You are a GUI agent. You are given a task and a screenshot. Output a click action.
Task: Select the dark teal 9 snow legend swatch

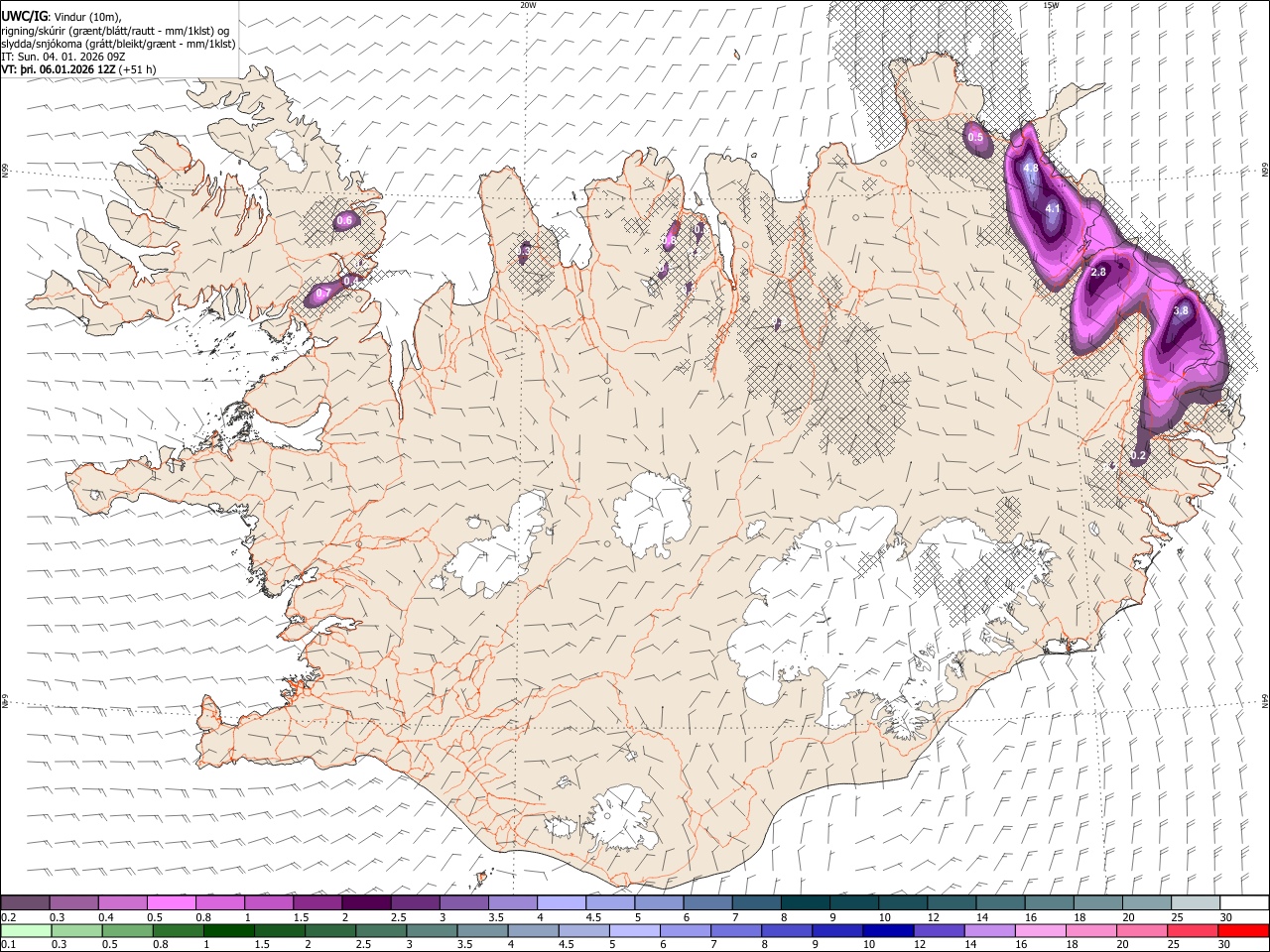coord(853,902)
